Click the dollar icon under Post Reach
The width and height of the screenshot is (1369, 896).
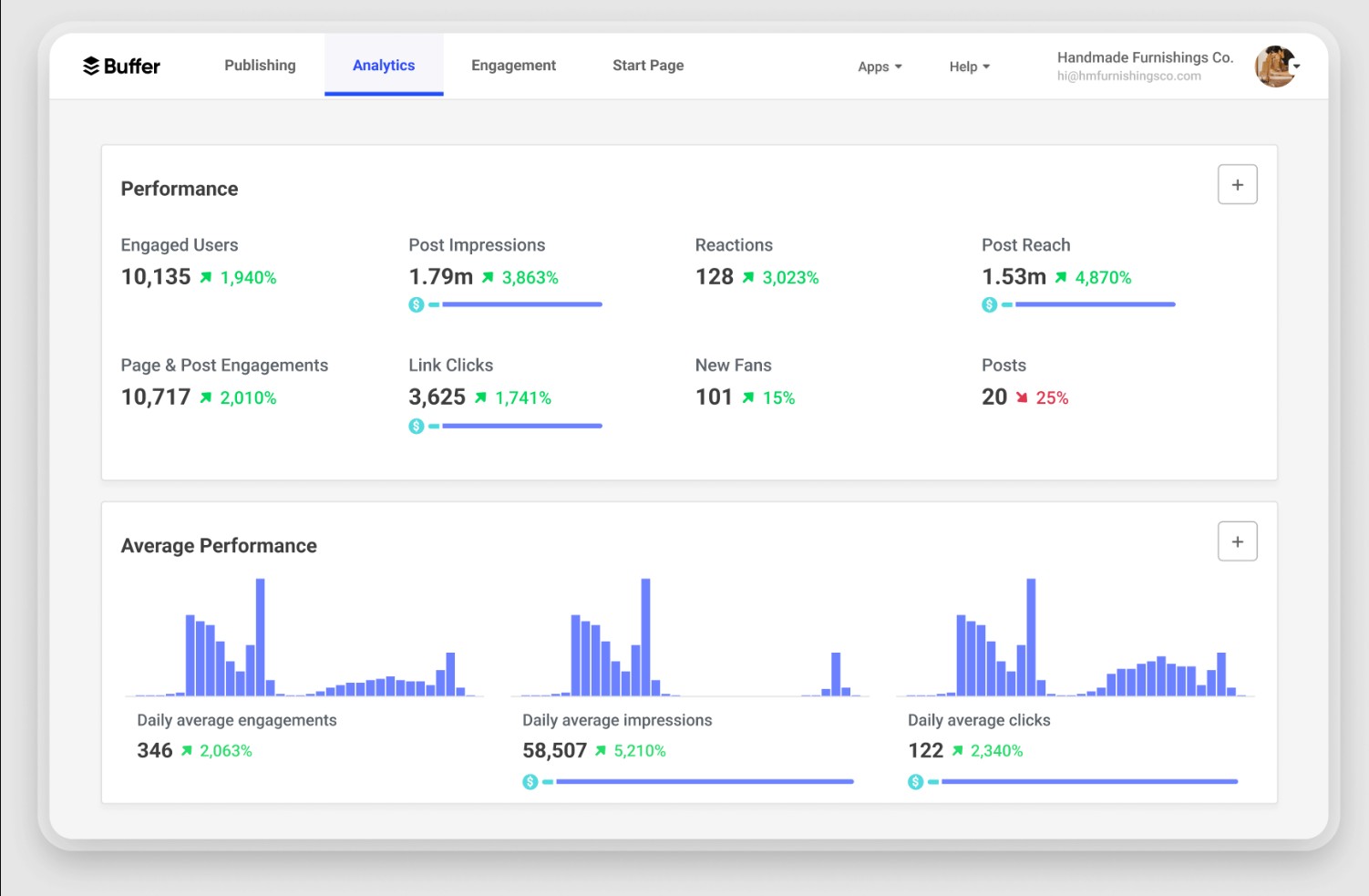click(x=989, y=304)
